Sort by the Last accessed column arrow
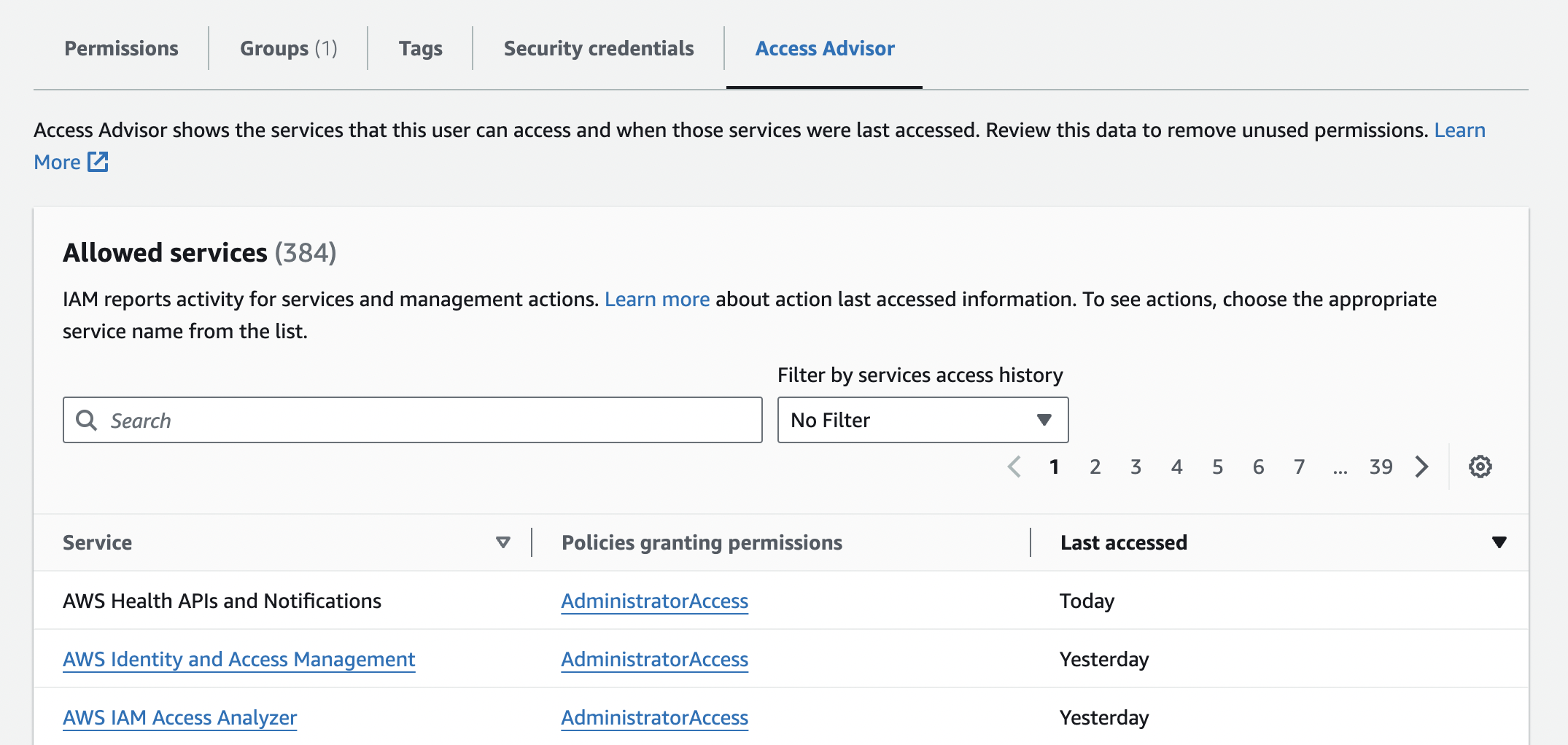Image resolution: width=1568 pixels, height=745 pixels. pyautogui.click(x=1499, y=542)
